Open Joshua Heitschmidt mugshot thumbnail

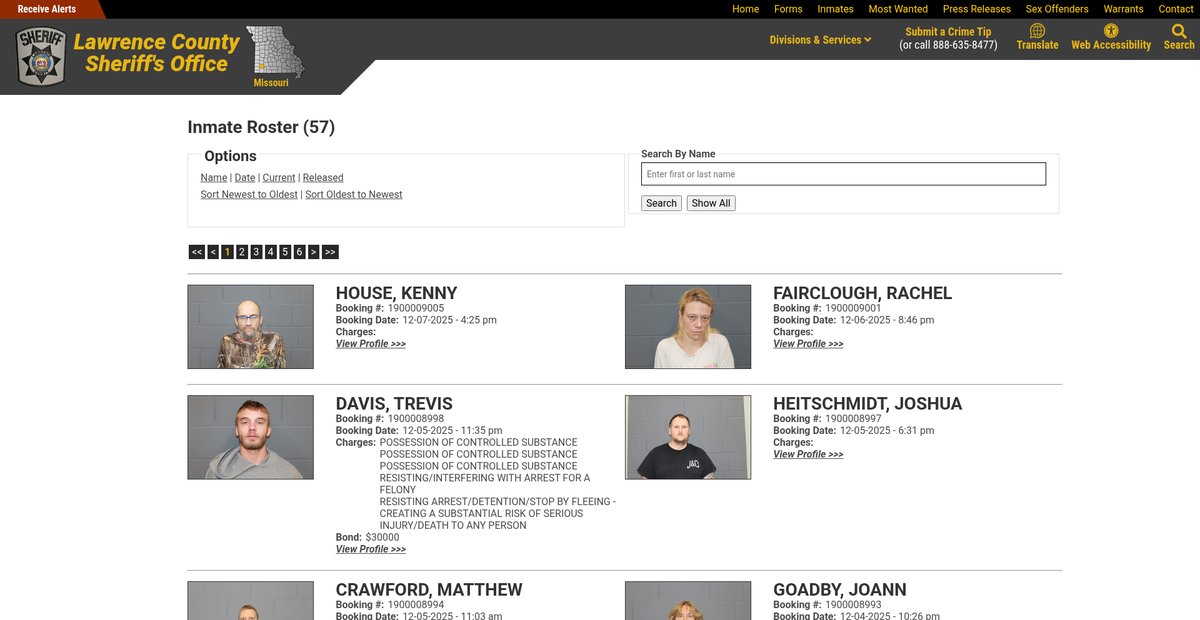(688, 437)
